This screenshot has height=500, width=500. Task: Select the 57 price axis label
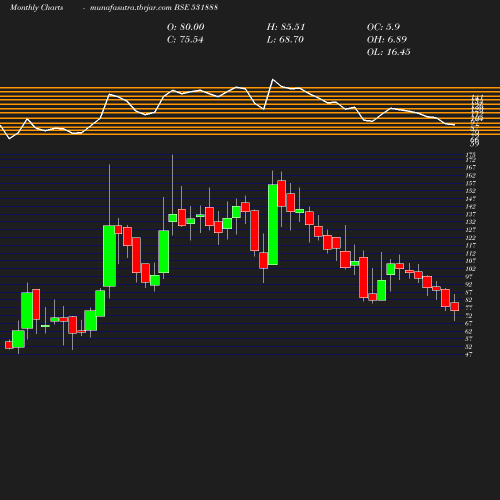click(x=469, y=339)
